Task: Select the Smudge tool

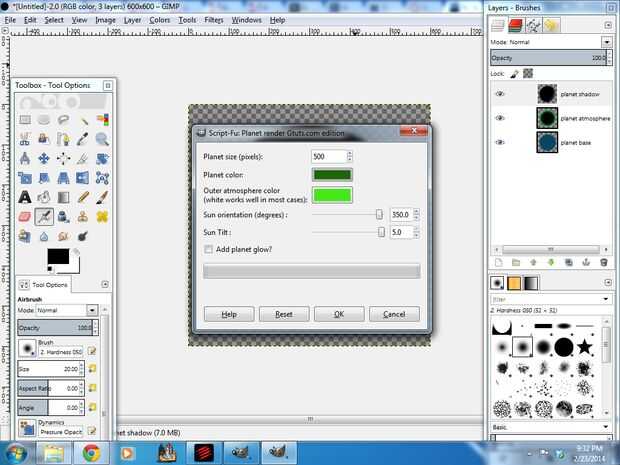Action: coord(63,236)
